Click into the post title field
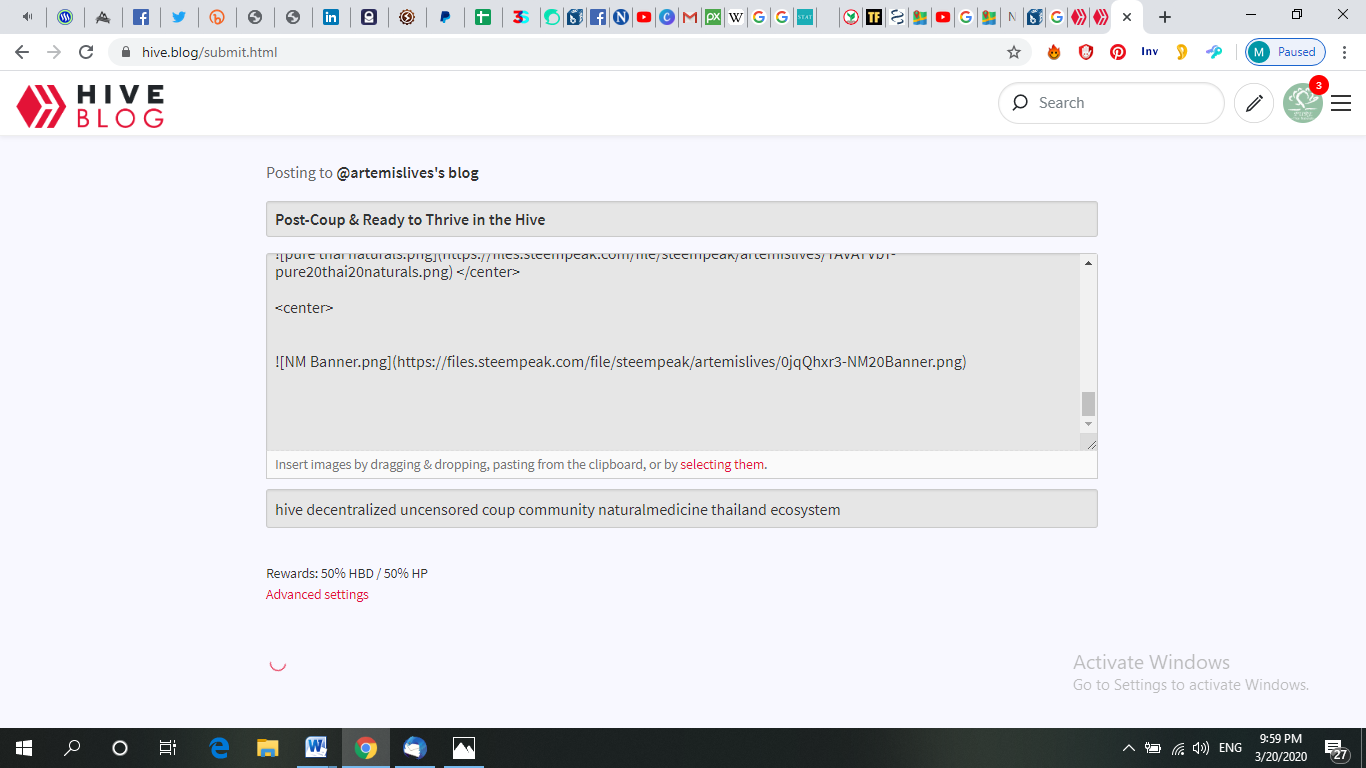Image resolution: width=1366 pixels, height=768 pixels. [x=681, y=220]
